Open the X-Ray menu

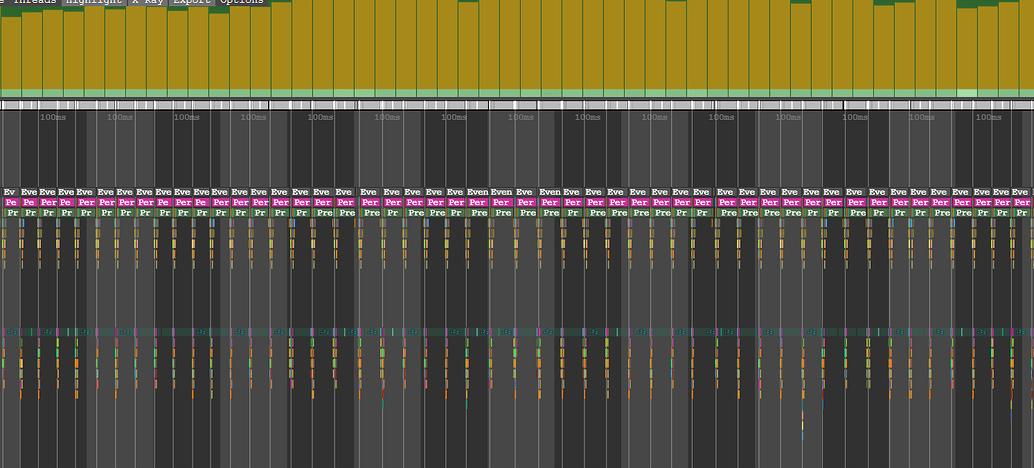(148, 2)
